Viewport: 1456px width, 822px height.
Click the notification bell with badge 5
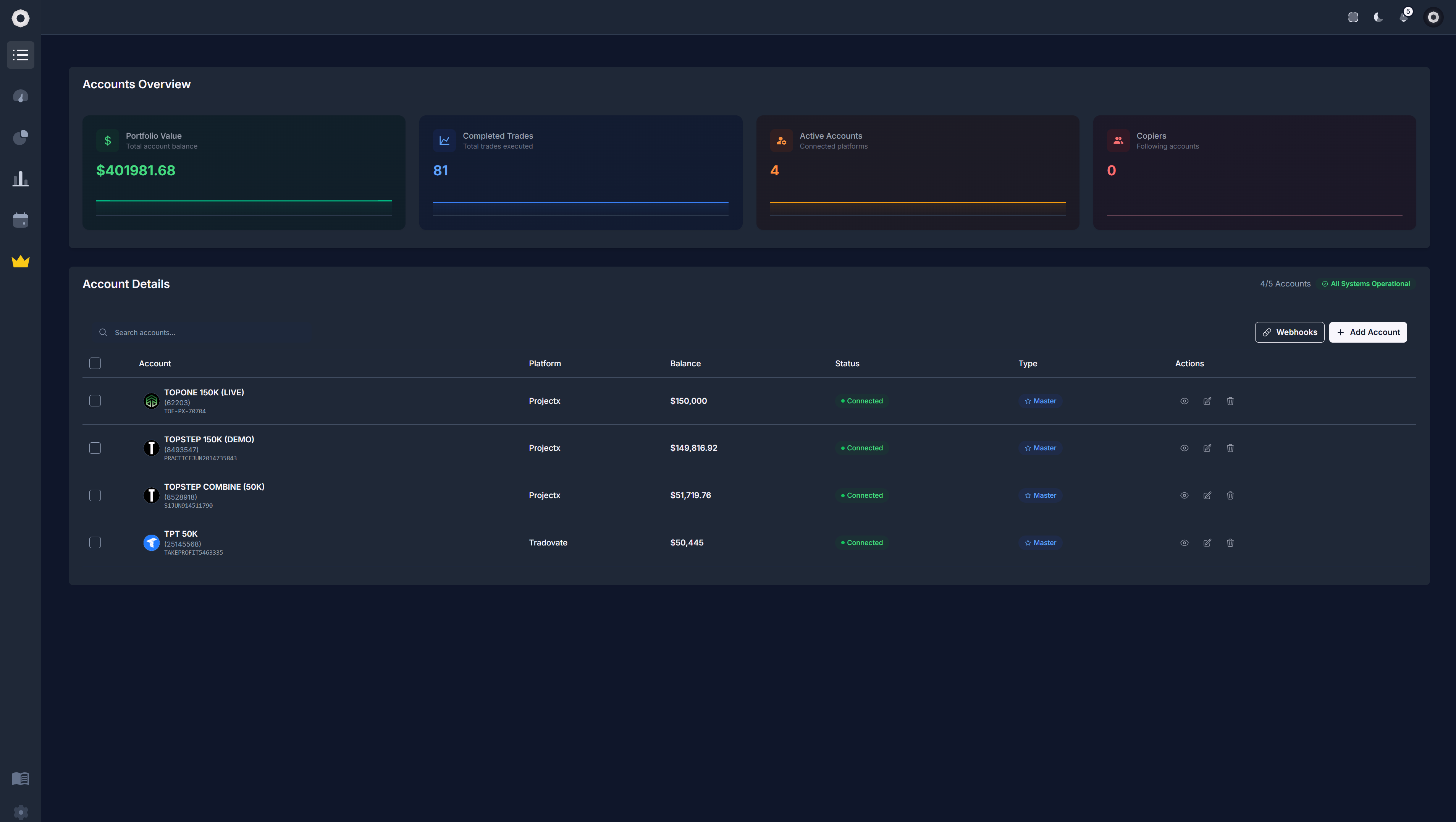pyautogui.click(x=1403, y=17)
